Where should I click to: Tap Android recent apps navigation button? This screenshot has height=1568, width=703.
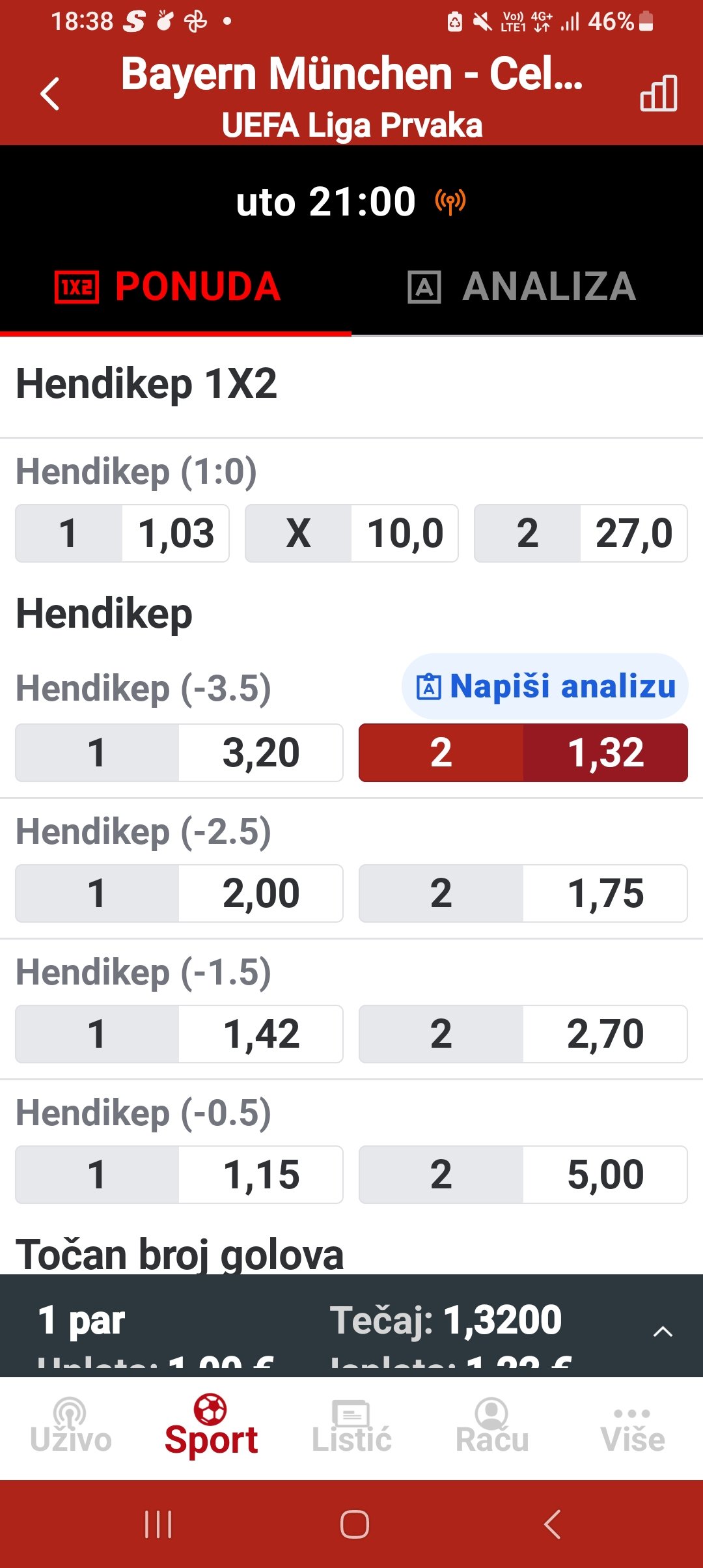point(158,1524)
